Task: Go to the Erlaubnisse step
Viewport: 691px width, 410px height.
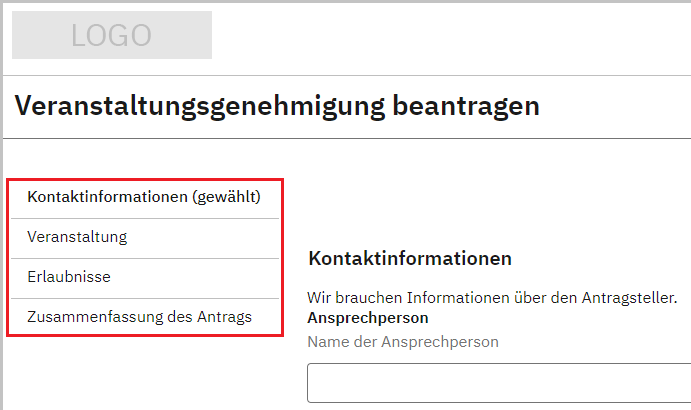Action: (x=69, y=277)
